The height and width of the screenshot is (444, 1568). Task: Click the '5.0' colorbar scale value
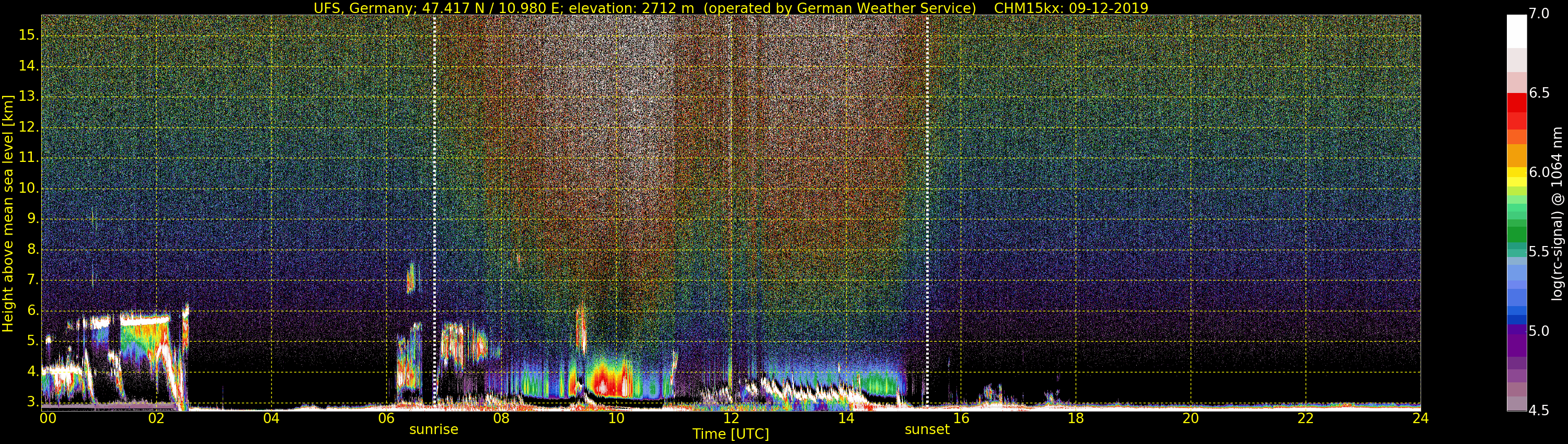[x=1539, y=331]
